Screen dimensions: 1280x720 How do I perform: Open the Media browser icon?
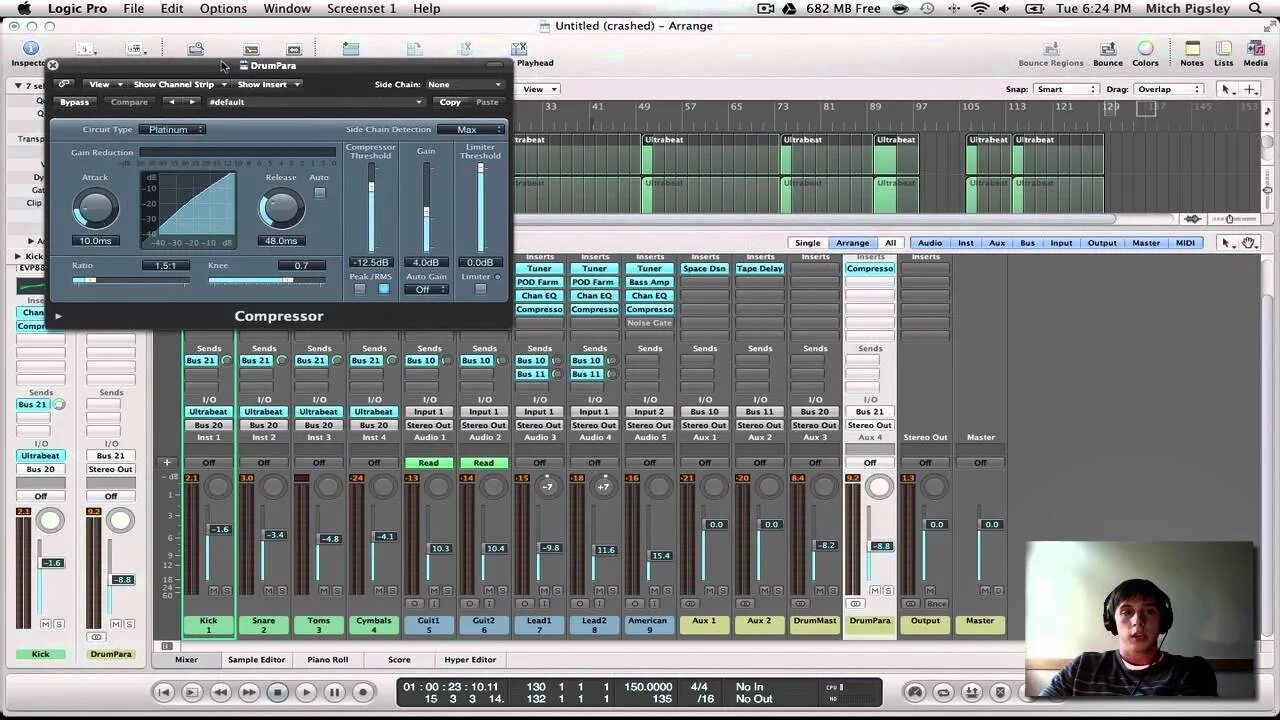[x=1256, y=49]
